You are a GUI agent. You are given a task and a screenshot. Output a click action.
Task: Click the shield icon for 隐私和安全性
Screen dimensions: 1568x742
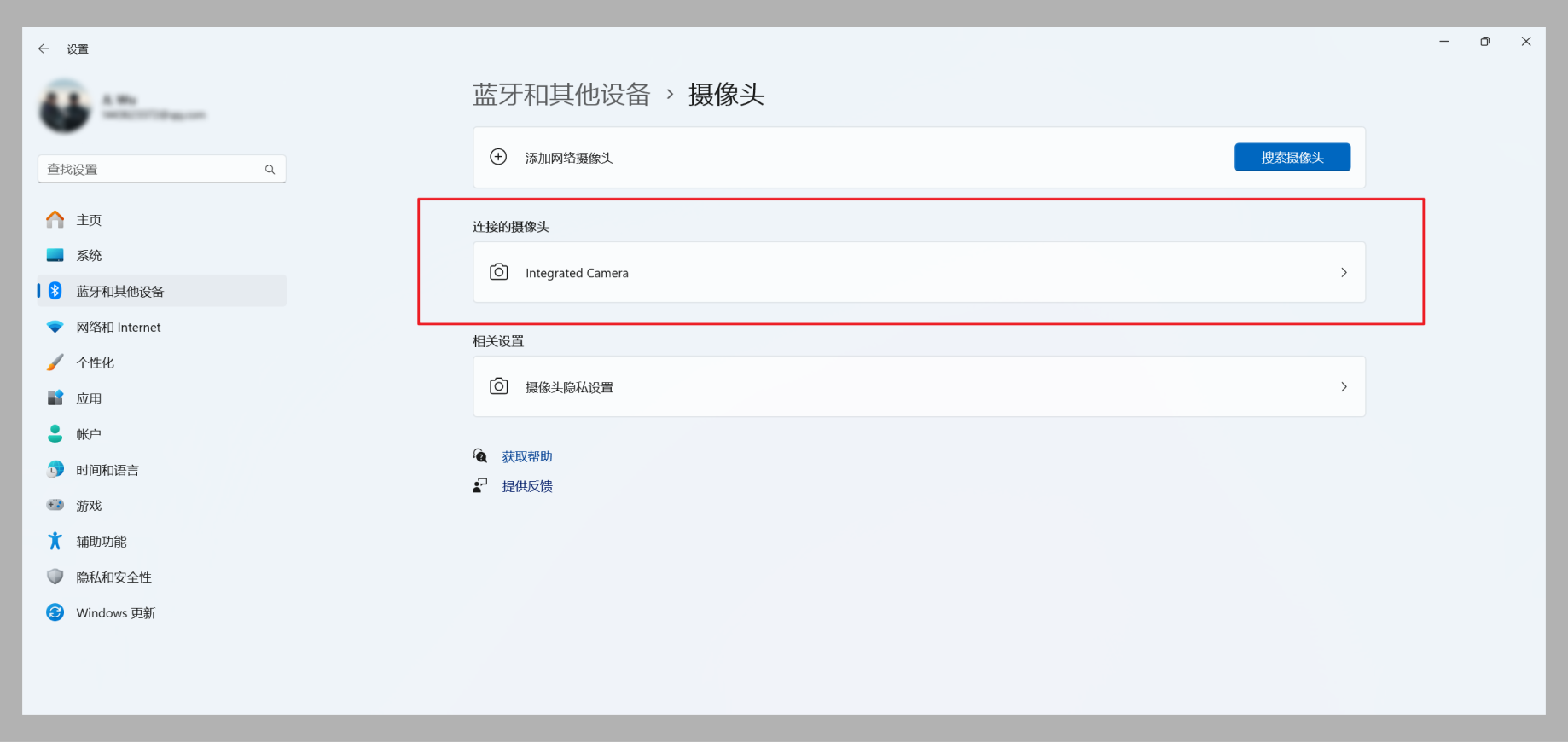pyautogui.click(x=55, y=577)
